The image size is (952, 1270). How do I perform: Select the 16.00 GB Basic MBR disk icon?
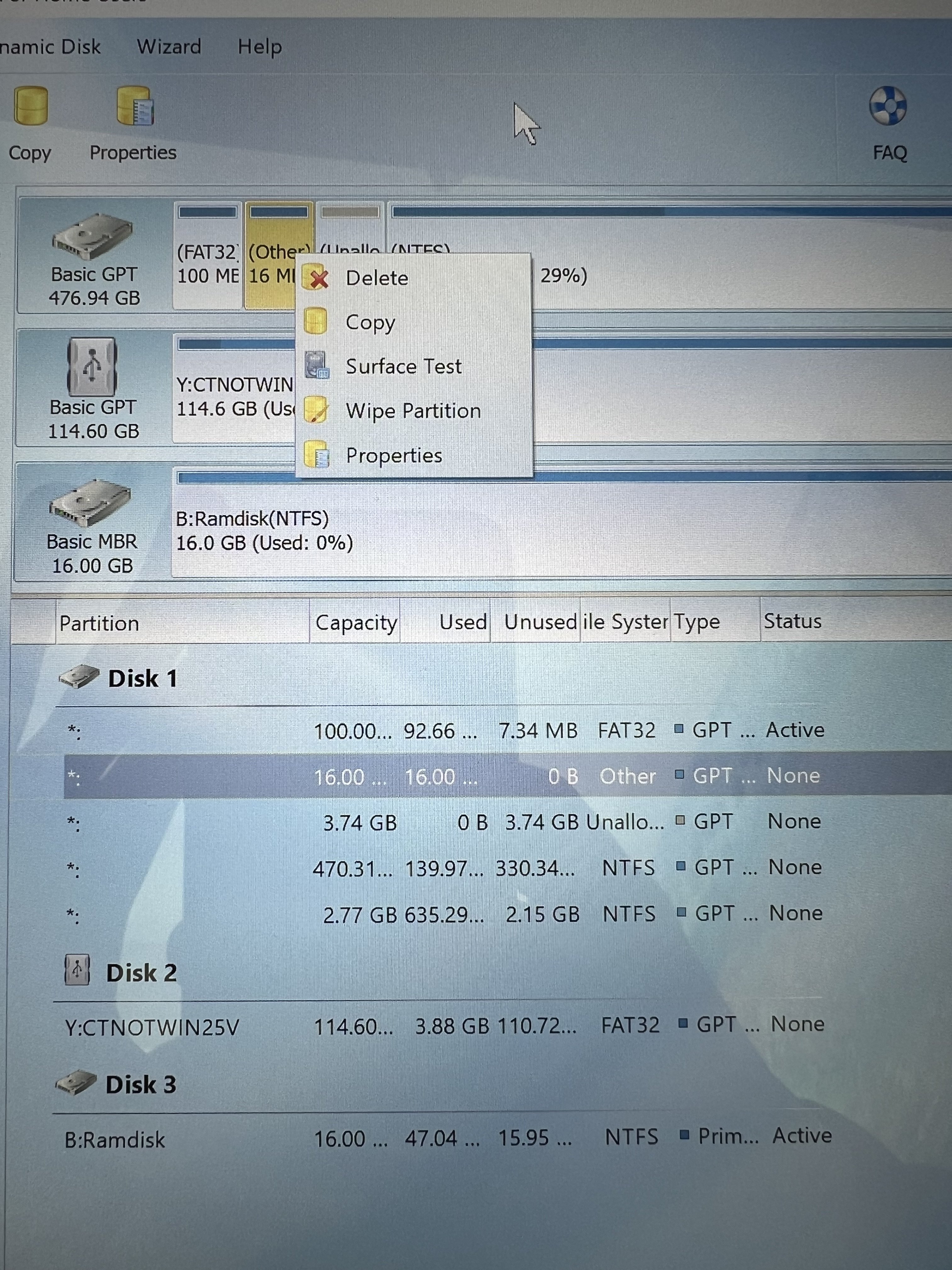click(x=90, y=503)
